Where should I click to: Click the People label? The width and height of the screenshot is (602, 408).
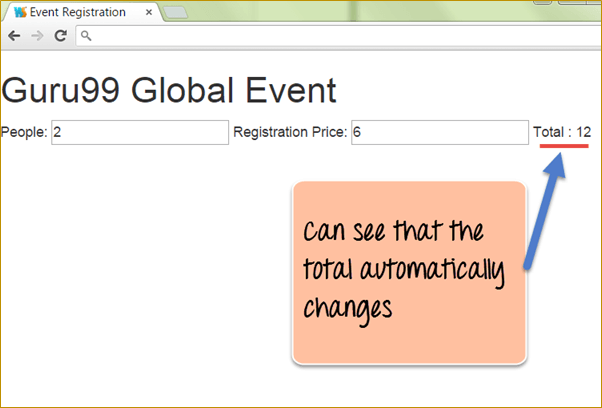[x=25, y=132]
